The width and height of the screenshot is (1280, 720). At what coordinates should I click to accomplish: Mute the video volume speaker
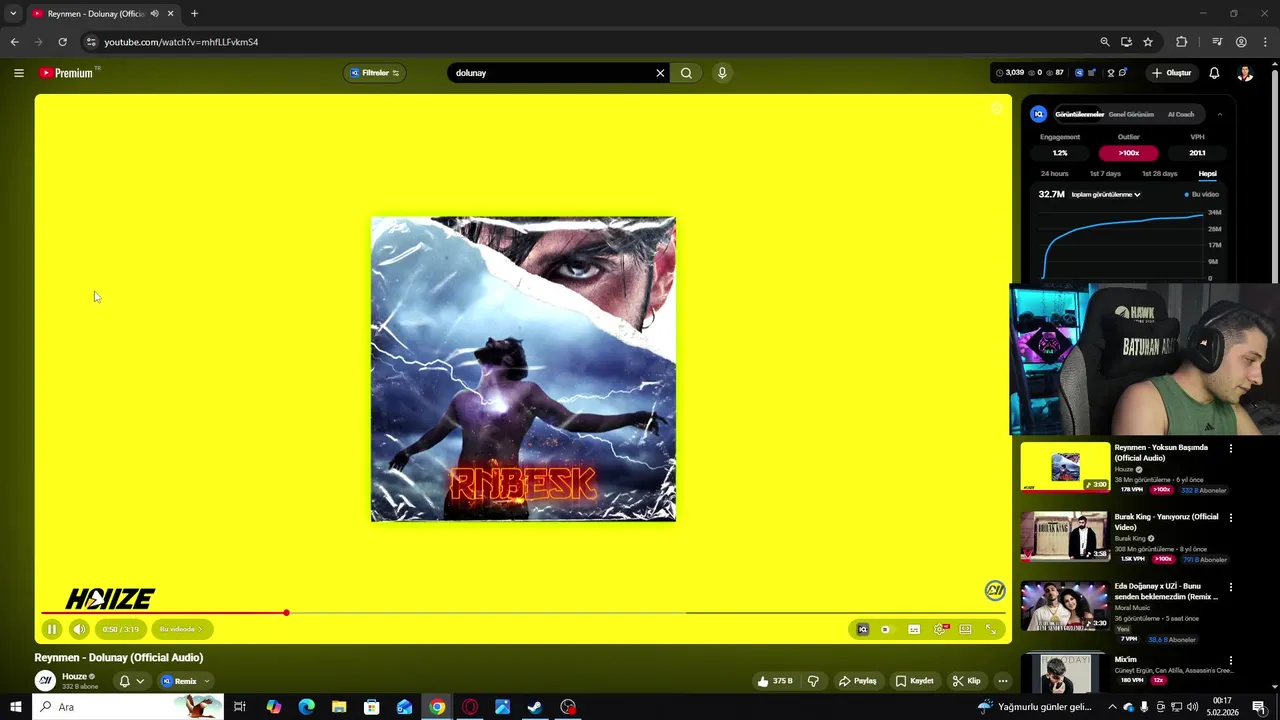pos(79,629)
